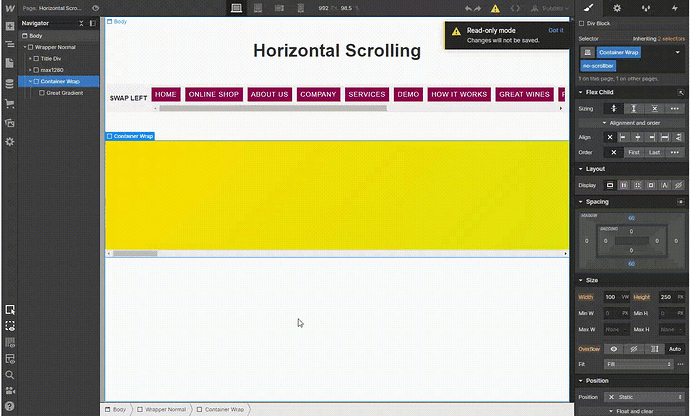
Task: Open the Fit dropdown
Action: point(639,364)
